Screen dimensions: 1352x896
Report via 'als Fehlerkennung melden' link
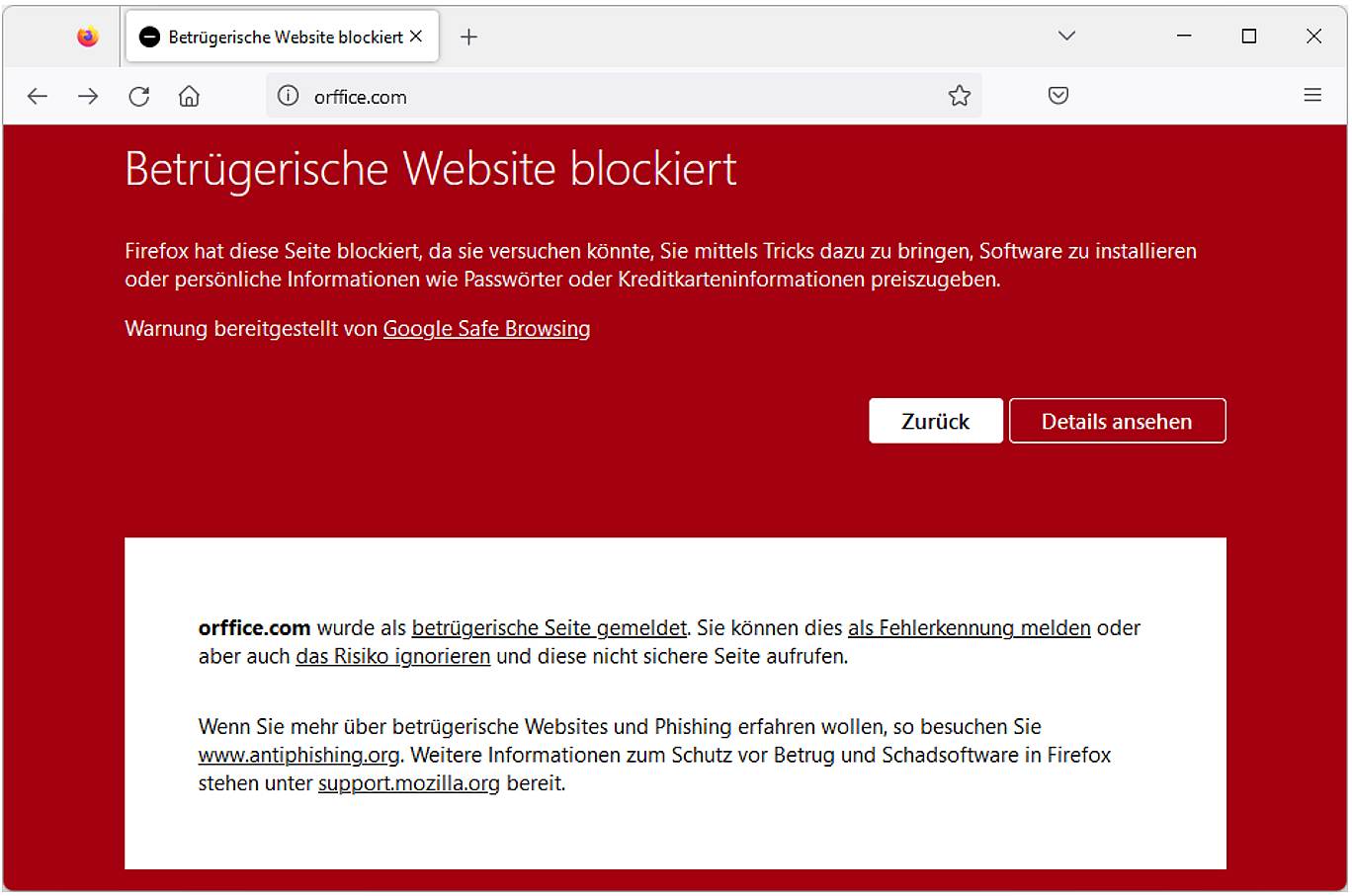tap(970, 628)
